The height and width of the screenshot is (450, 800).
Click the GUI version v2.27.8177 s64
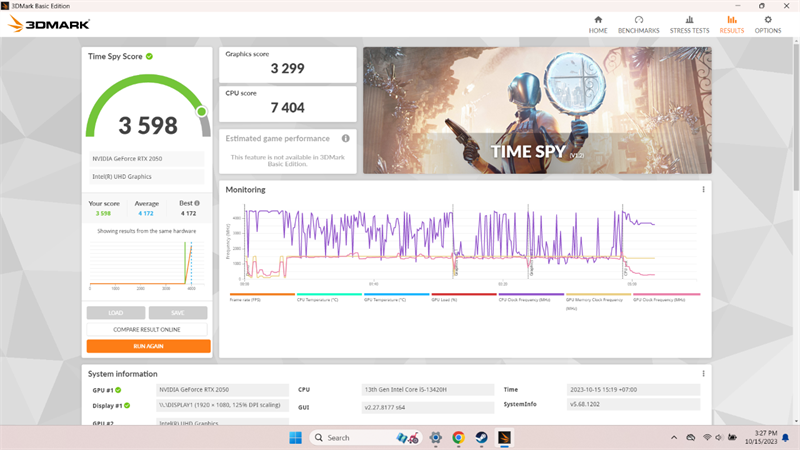click(x=428, y=407)
